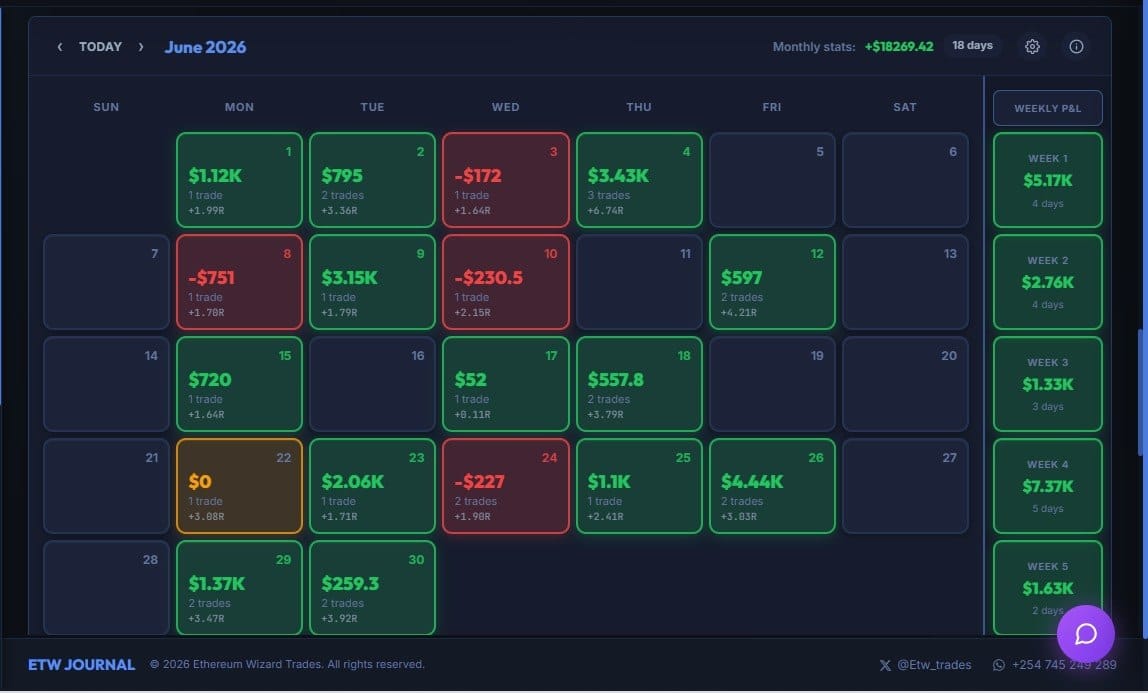Click the page vertical scrollbar thumb
The height and width of the screenshot is (693, 1148).
(x=1141, y=392)
